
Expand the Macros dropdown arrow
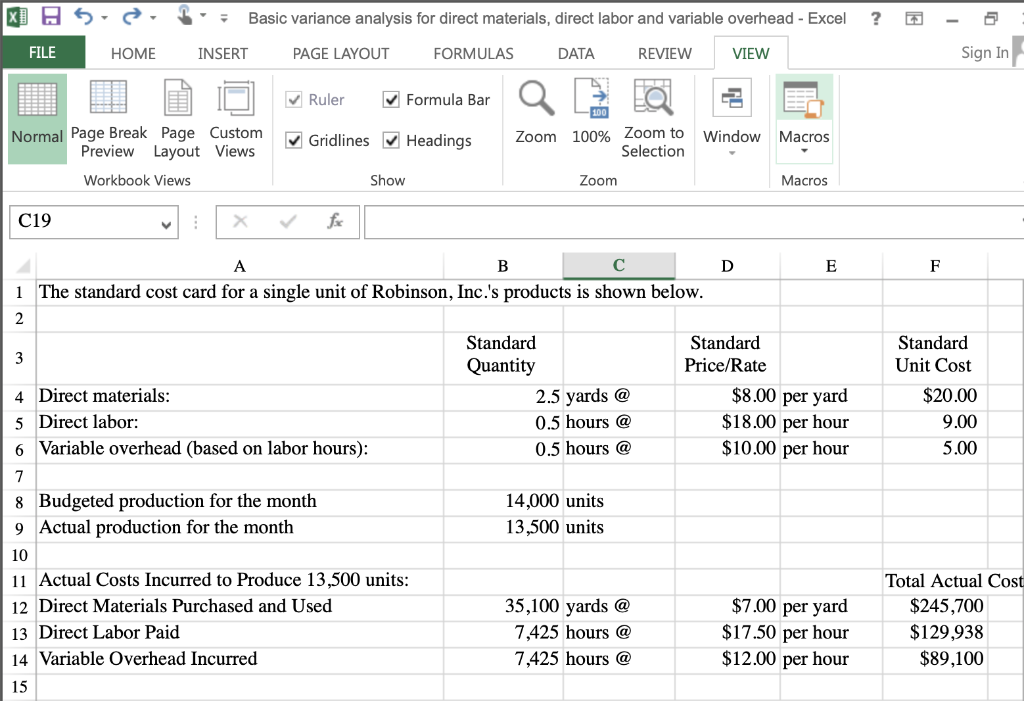804,151
